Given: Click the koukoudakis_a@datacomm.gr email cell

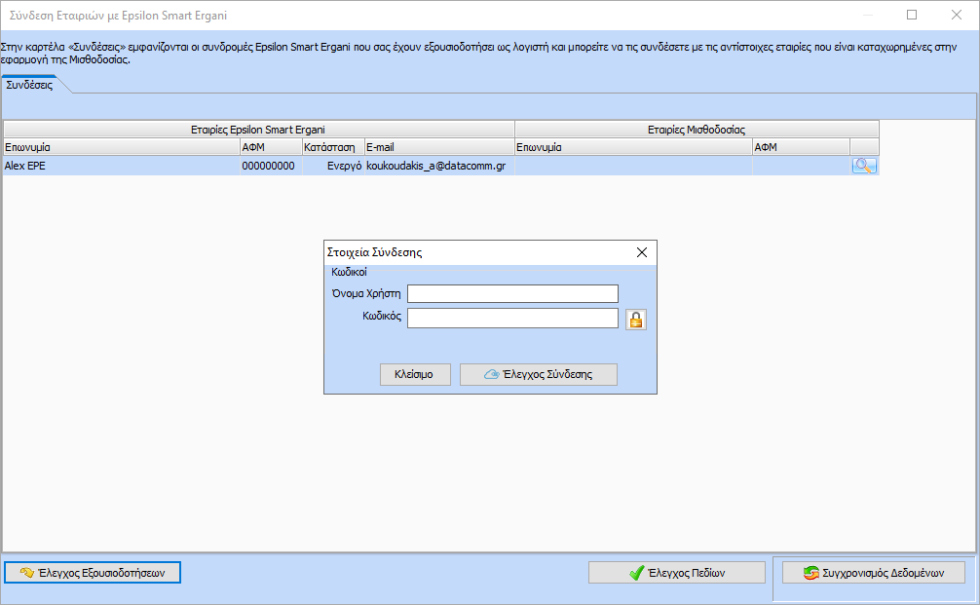Looking at the screenshot, I should pos(436,166).
